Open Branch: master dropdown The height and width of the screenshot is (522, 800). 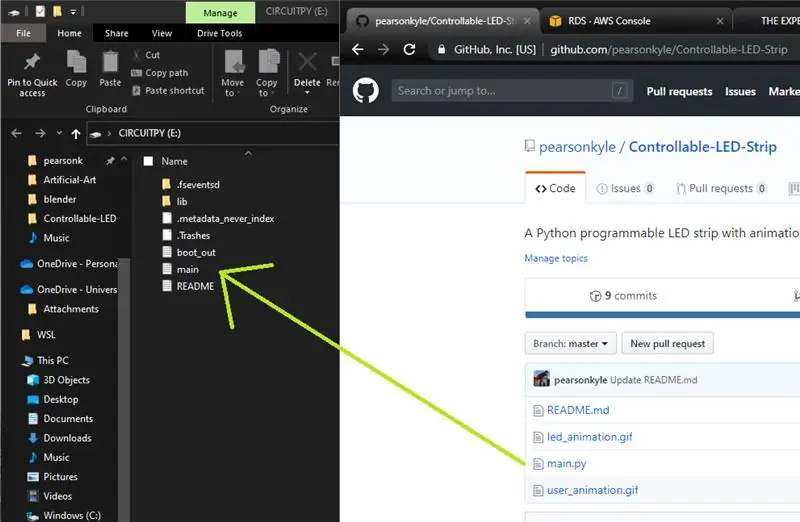(570, 344)
